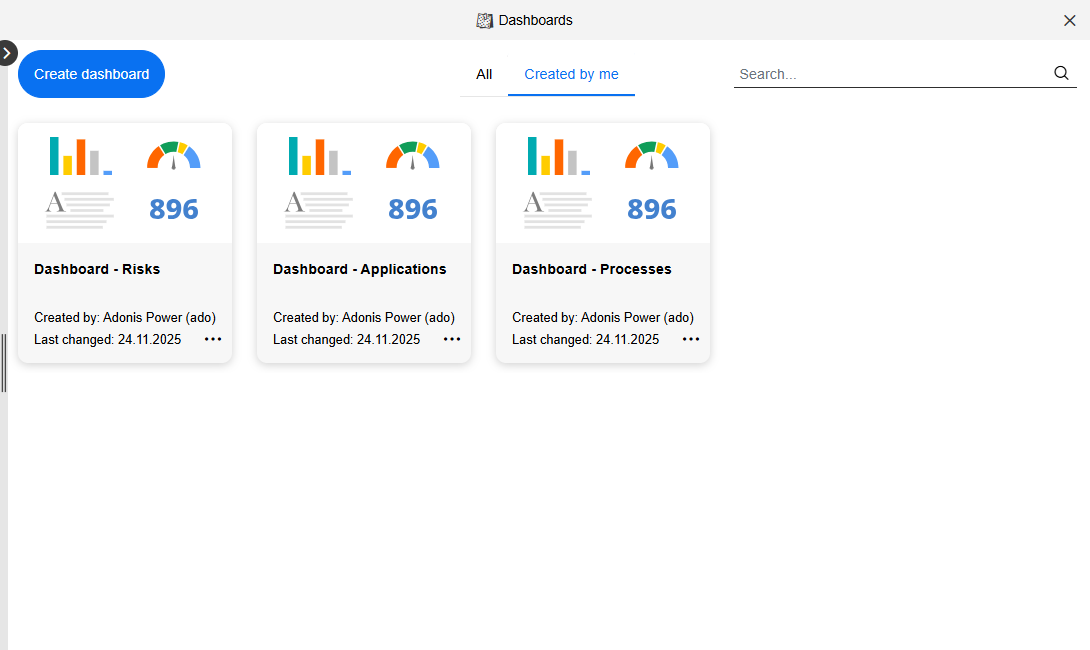This screenshot has width=1090, height=650.
Task: Click the bar chart icon on Dashboard - Risks thumbnail
Action: tap(79, 156)
